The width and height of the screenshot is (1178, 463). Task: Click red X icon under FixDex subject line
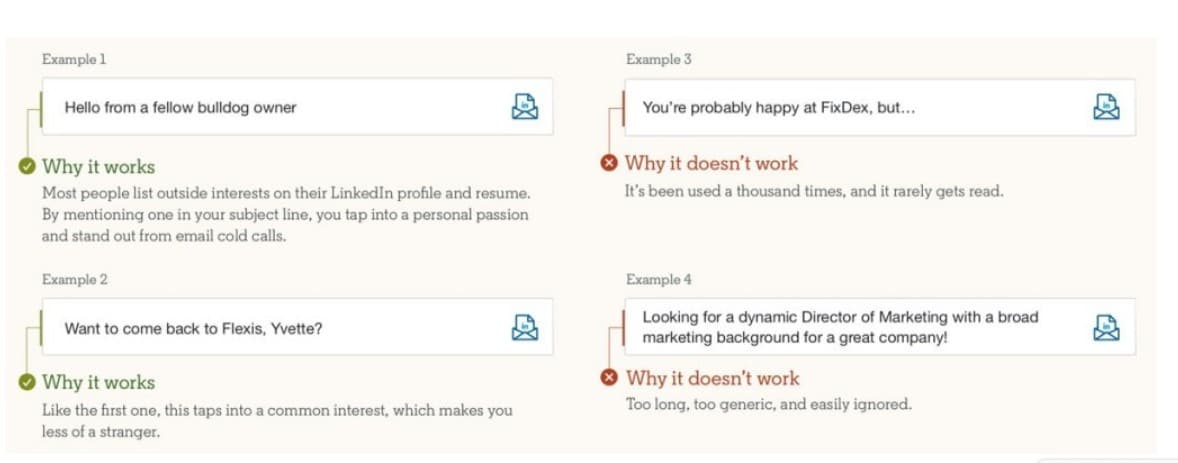(608, 163)
